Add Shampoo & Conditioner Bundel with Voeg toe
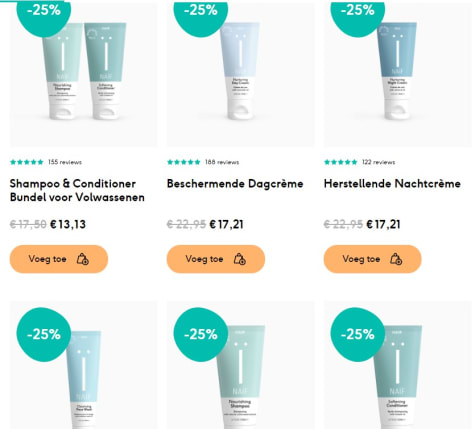Viewport: 475px width, 429px height. (x=59, y=259)
